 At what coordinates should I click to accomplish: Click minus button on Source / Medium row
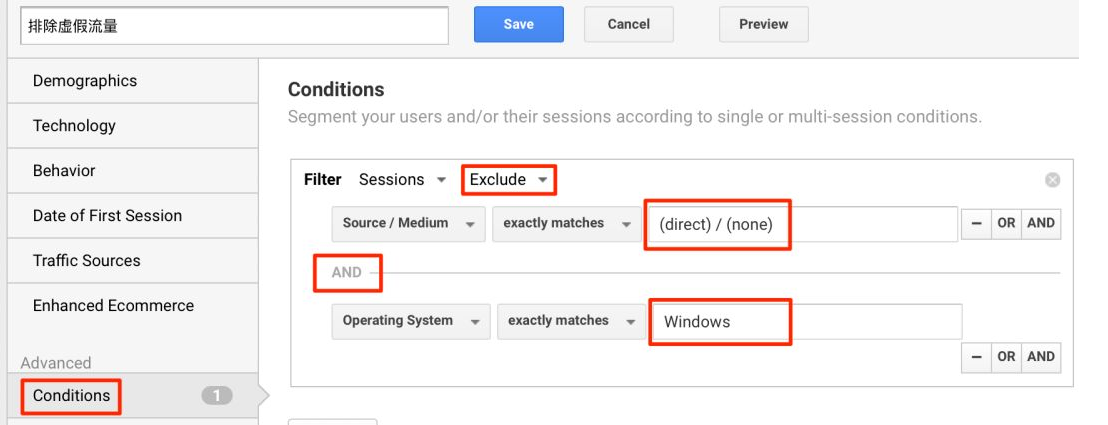pyautogui.click(x=975, y=223)
